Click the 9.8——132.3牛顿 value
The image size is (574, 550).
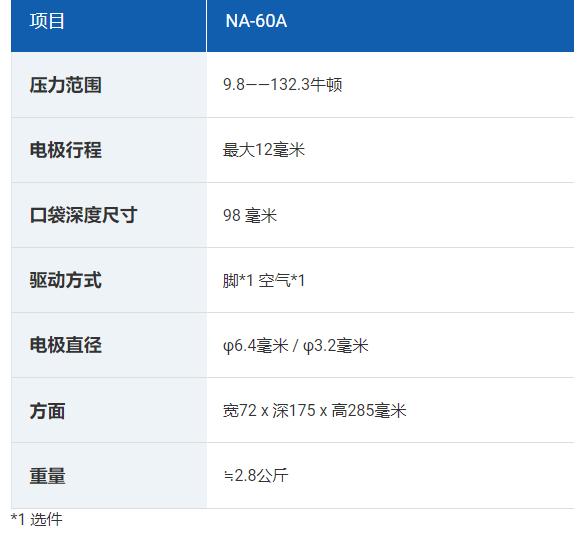(x=283, y=85)
